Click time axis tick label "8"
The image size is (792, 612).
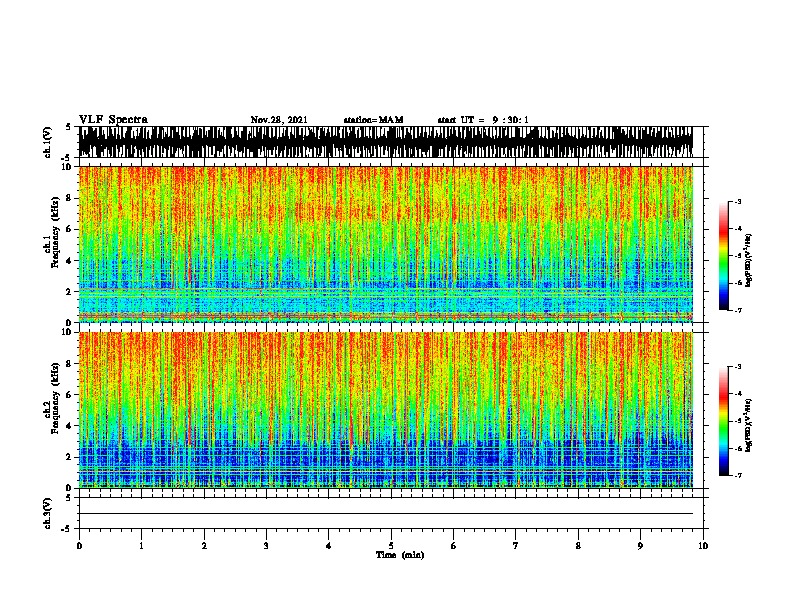[578, 546]
